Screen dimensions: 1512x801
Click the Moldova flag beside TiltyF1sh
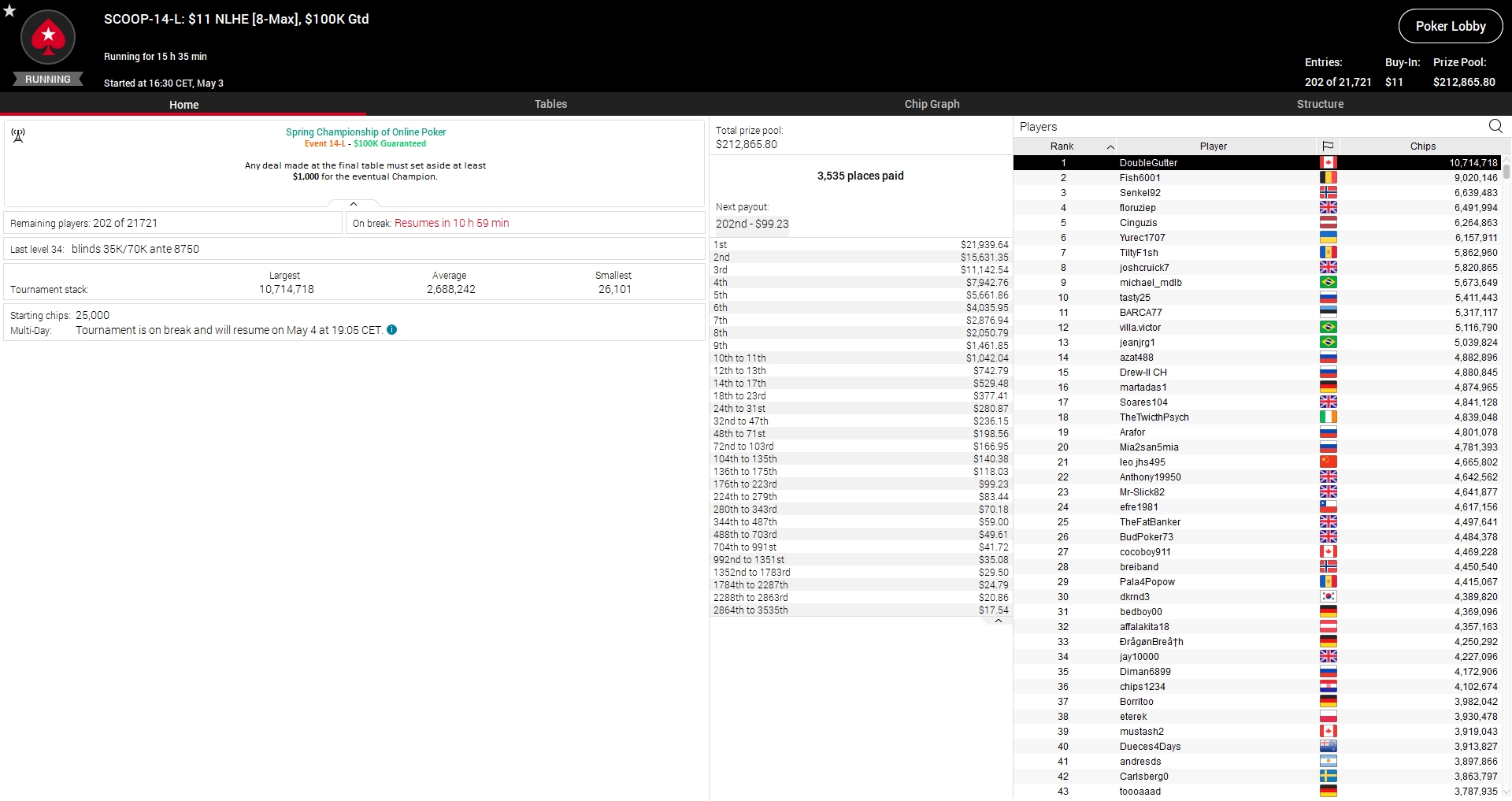click(x=1329, y=252)
